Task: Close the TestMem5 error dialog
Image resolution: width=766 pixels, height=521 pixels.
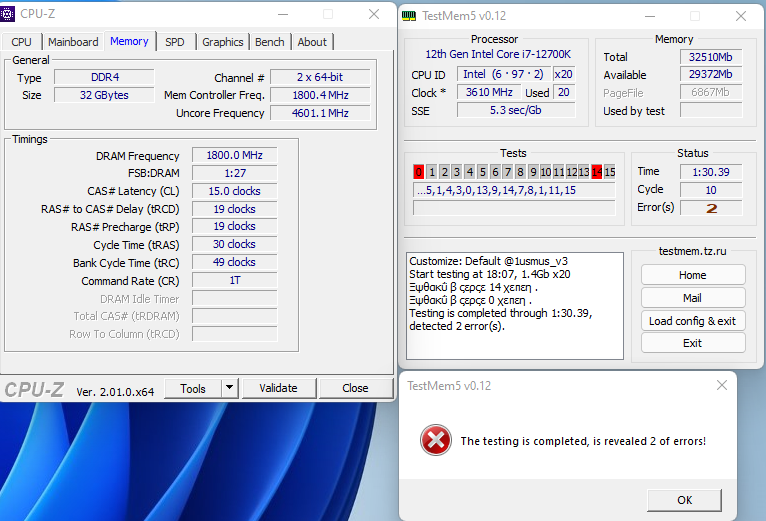Action: 722,385
